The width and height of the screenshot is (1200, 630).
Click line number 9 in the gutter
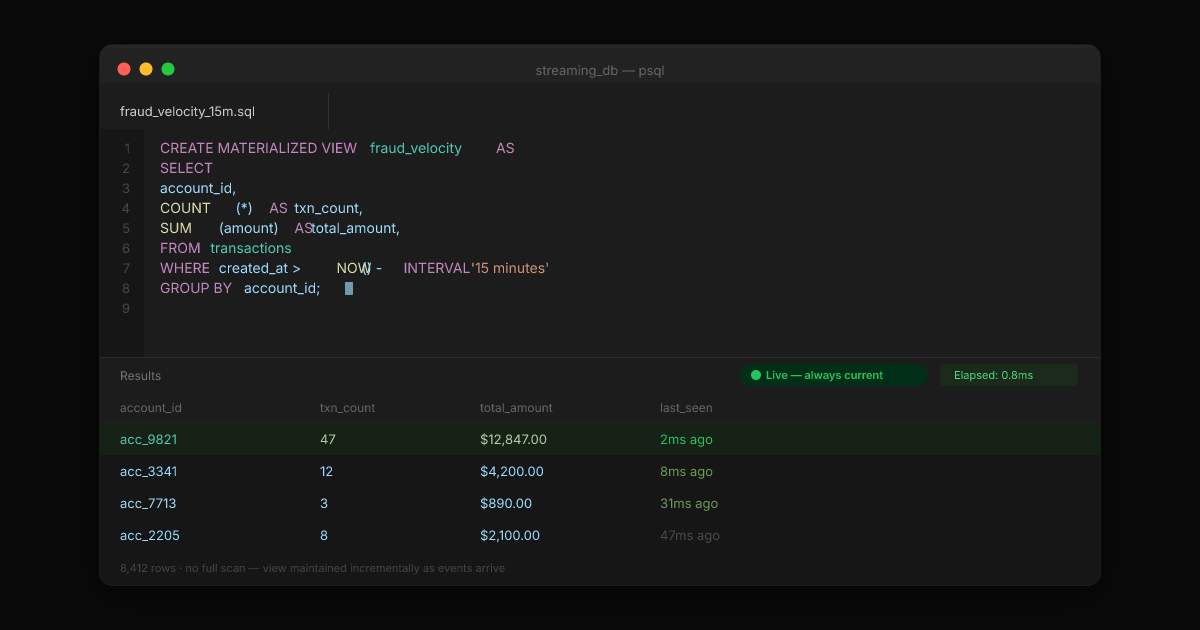126,308
